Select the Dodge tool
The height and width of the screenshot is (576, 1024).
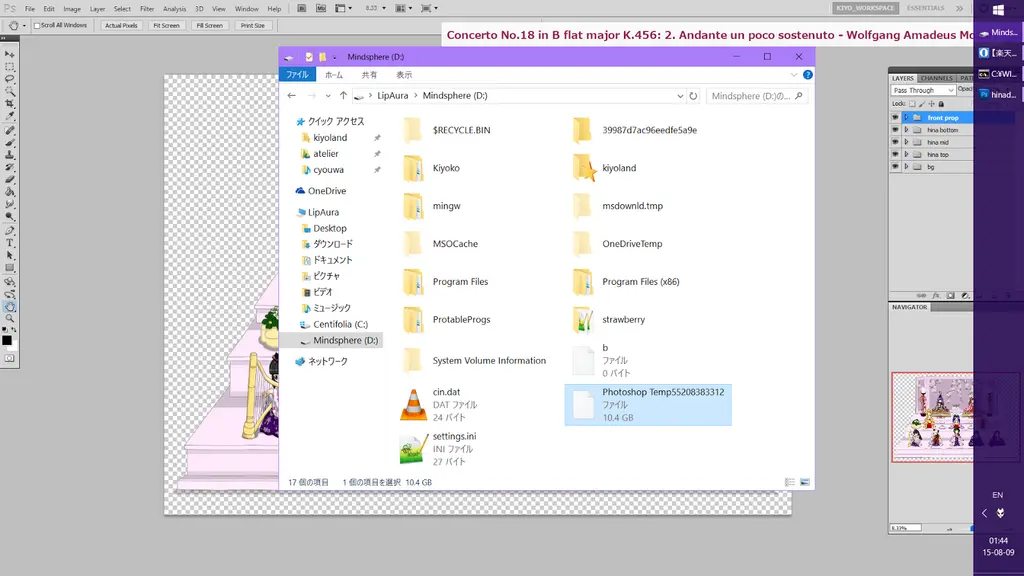(x=9, y=216)
